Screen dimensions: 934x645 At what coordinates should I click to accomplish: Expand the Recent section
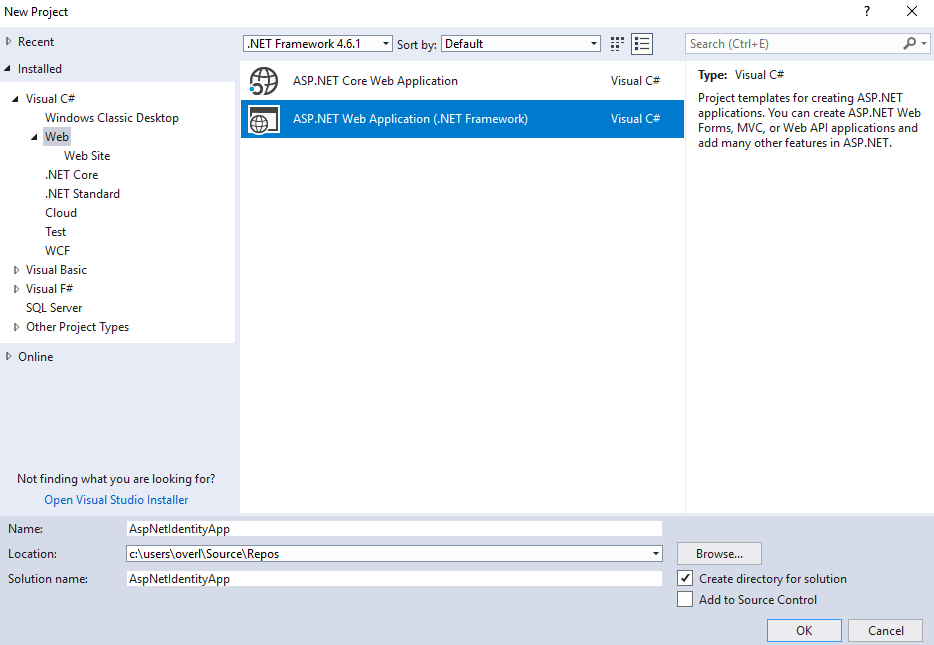click(8, 42)
